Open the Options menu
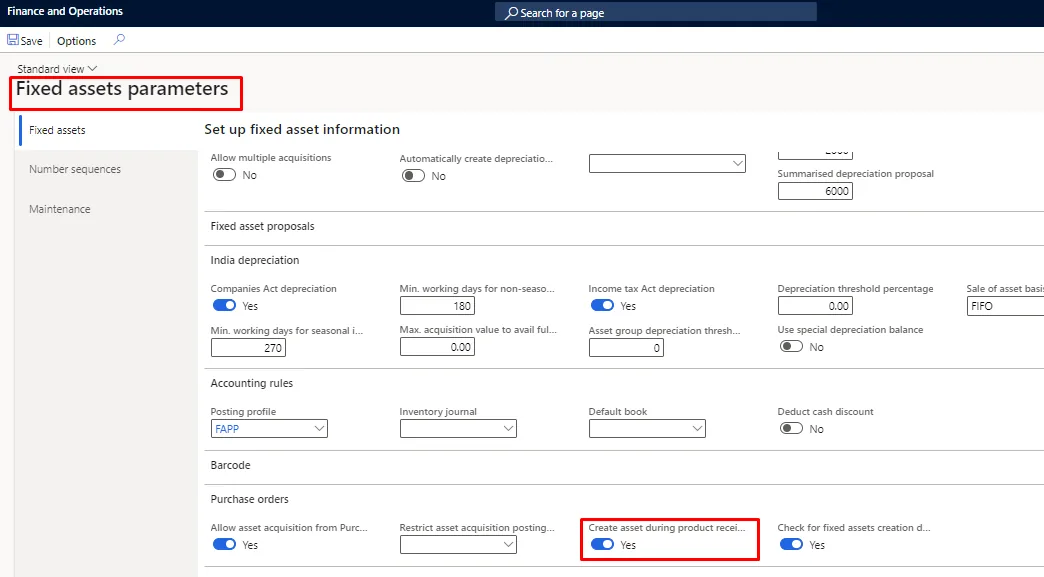1044x577 pixels. tap(77, 41)
